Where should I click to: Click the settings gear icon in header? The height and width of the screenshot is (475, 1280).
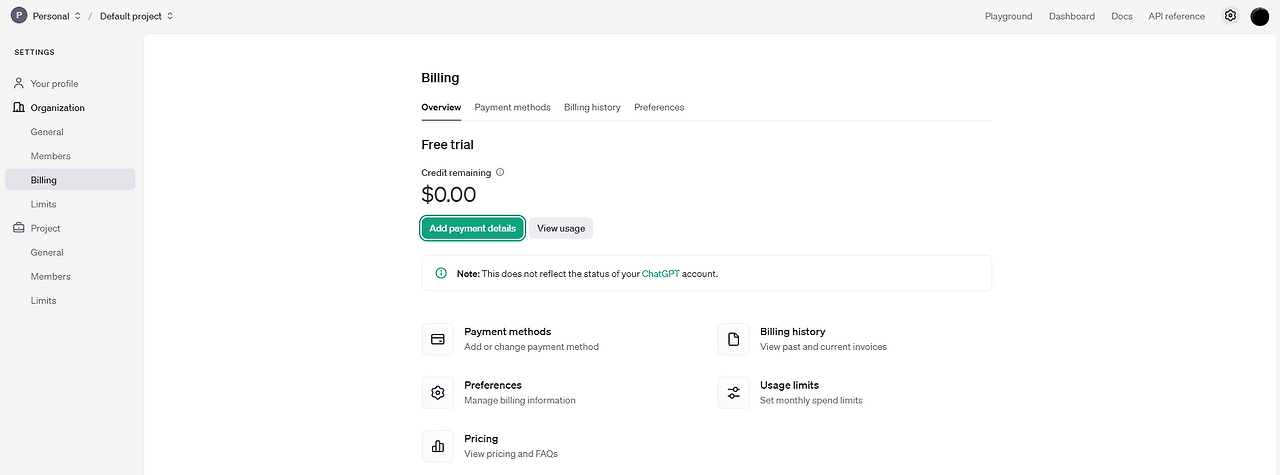click(x=1231, y=16)
